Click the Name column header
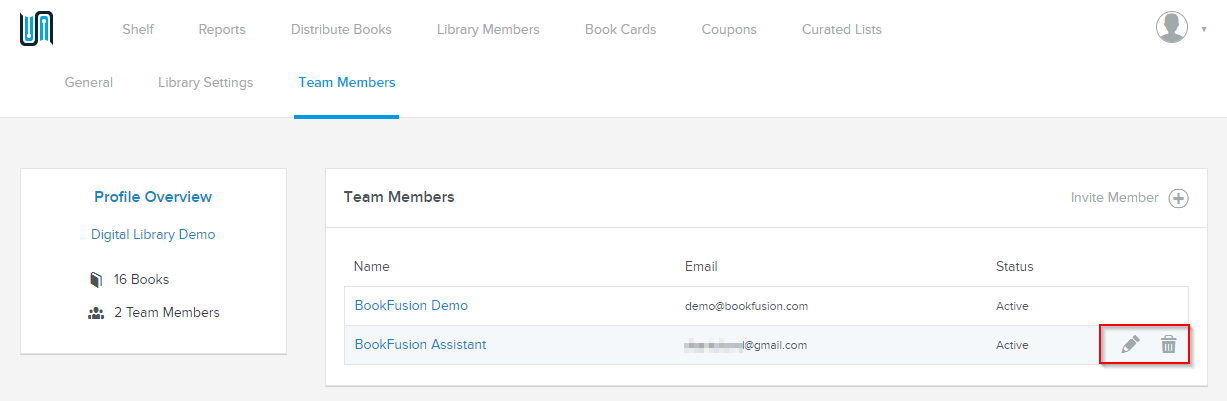This screenshot has width=1227, height=401. pyautogui.click(x=372, y=266)
